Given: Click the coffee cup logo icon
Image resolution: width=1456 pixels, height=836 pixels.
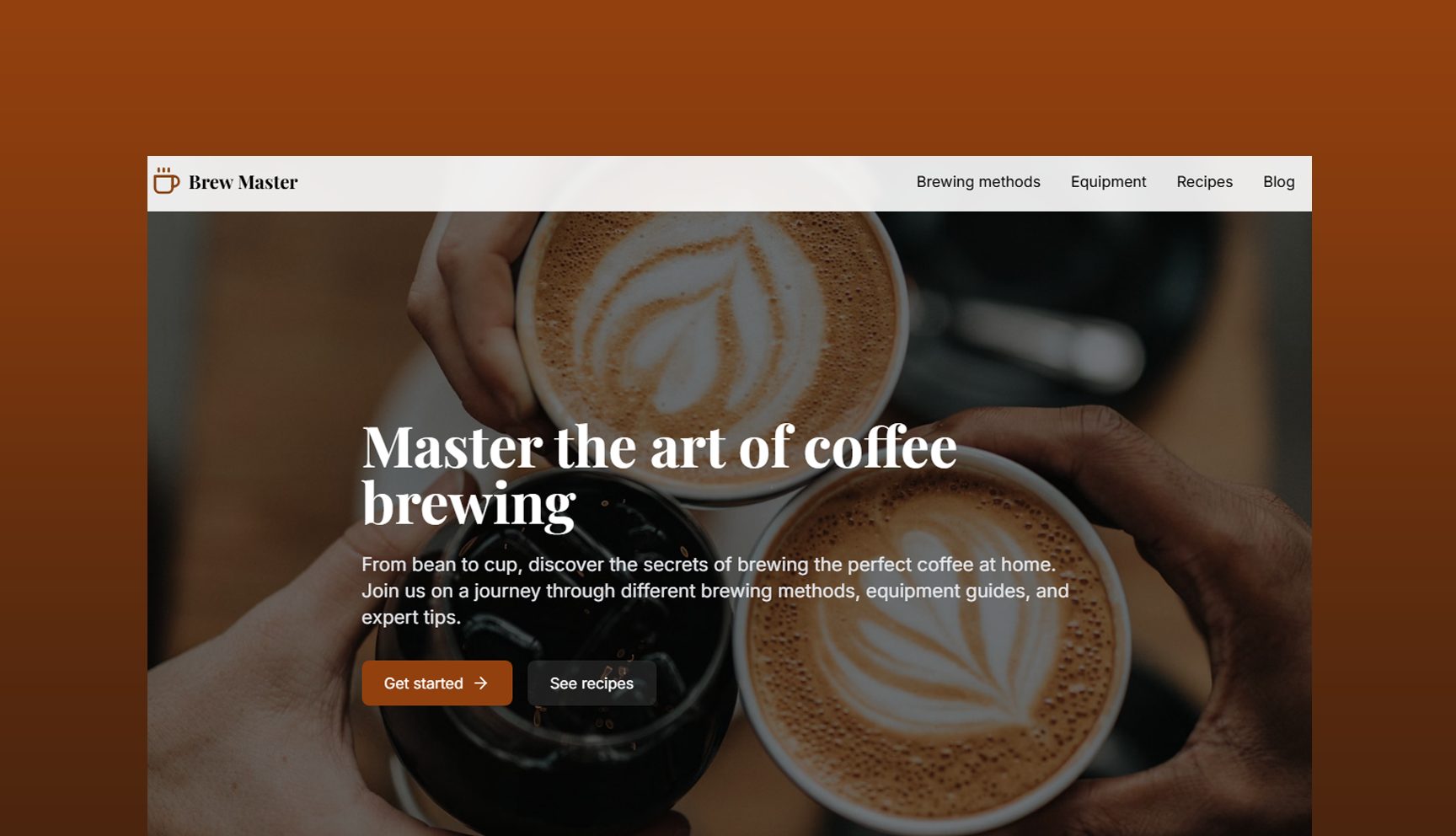Looking at the screenshot, I should (166, 180).
